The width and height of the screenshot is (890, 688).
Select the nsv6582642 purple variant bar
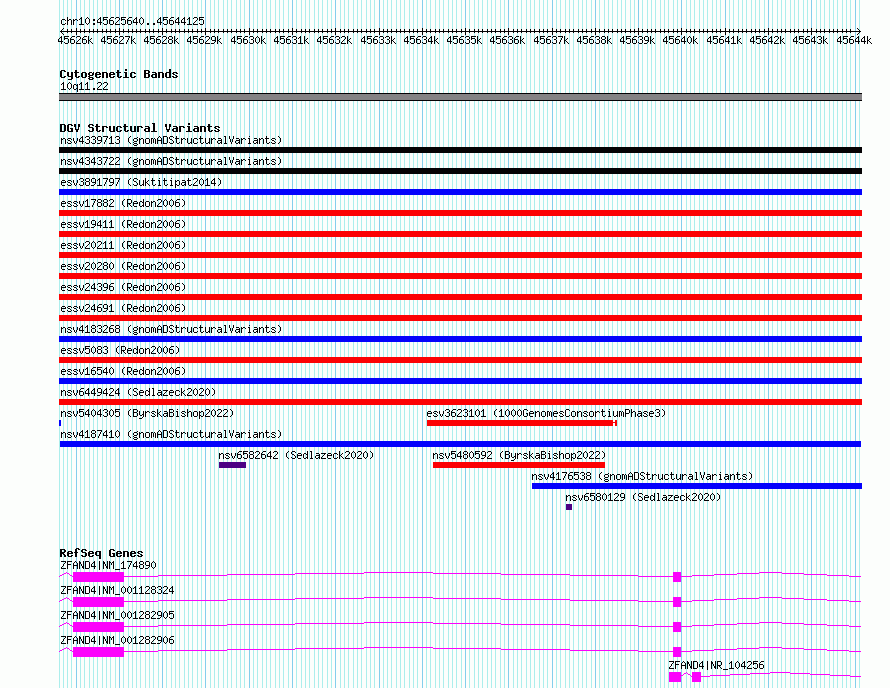coord(232,465)
